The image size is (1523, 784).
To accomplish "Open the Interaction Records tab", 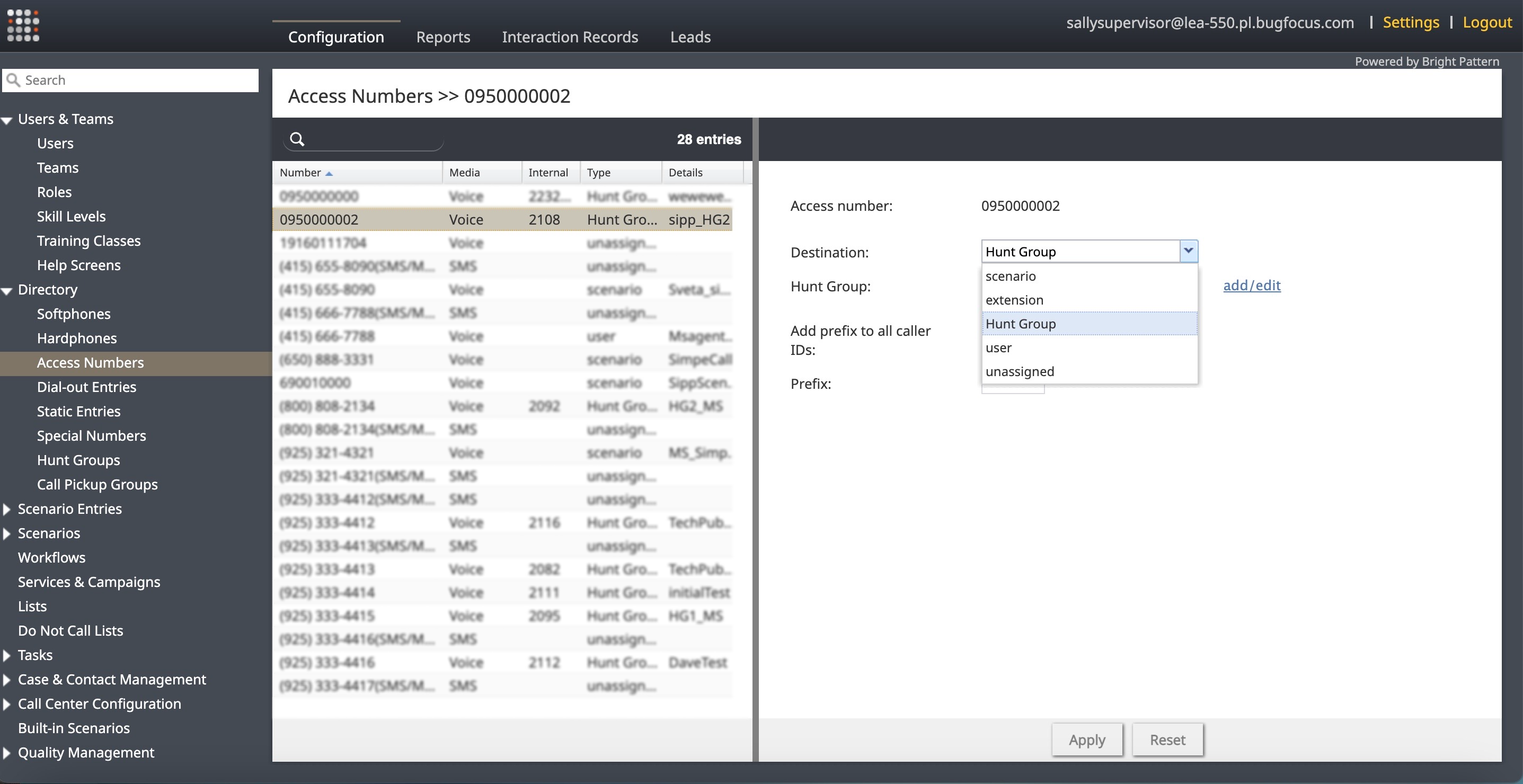I will tap(570, 37).
